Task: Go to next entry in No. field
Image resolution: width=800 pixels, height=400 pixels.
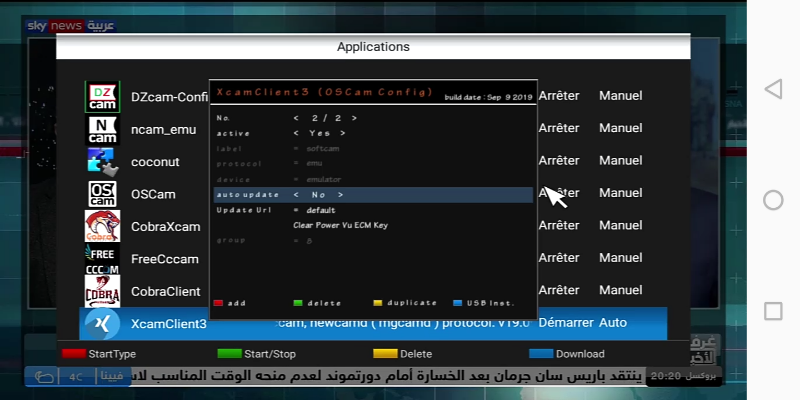Action: 354,118
